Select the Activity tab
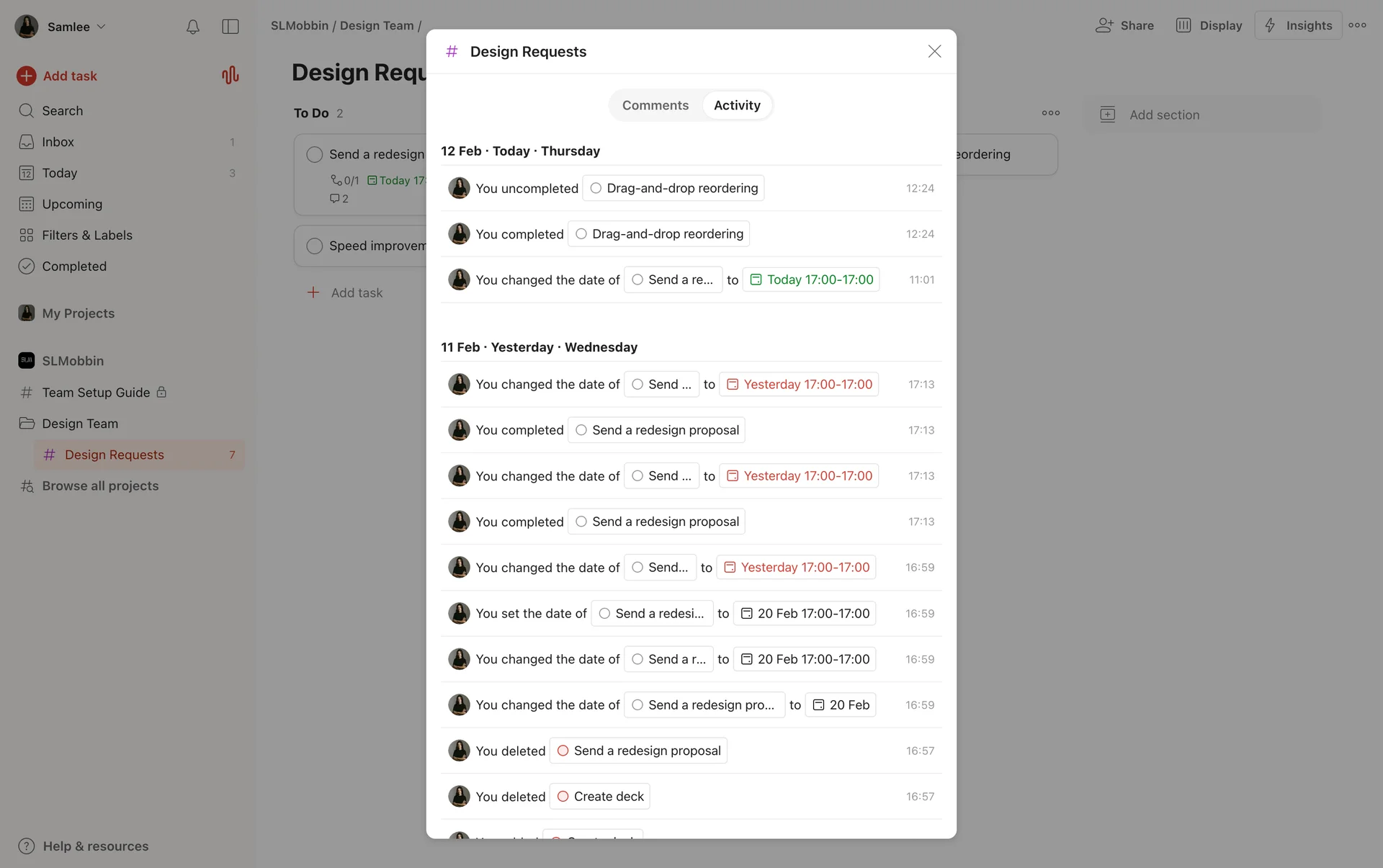The image size is (1383, 868). pyautogui.click(x=737, y=105)
